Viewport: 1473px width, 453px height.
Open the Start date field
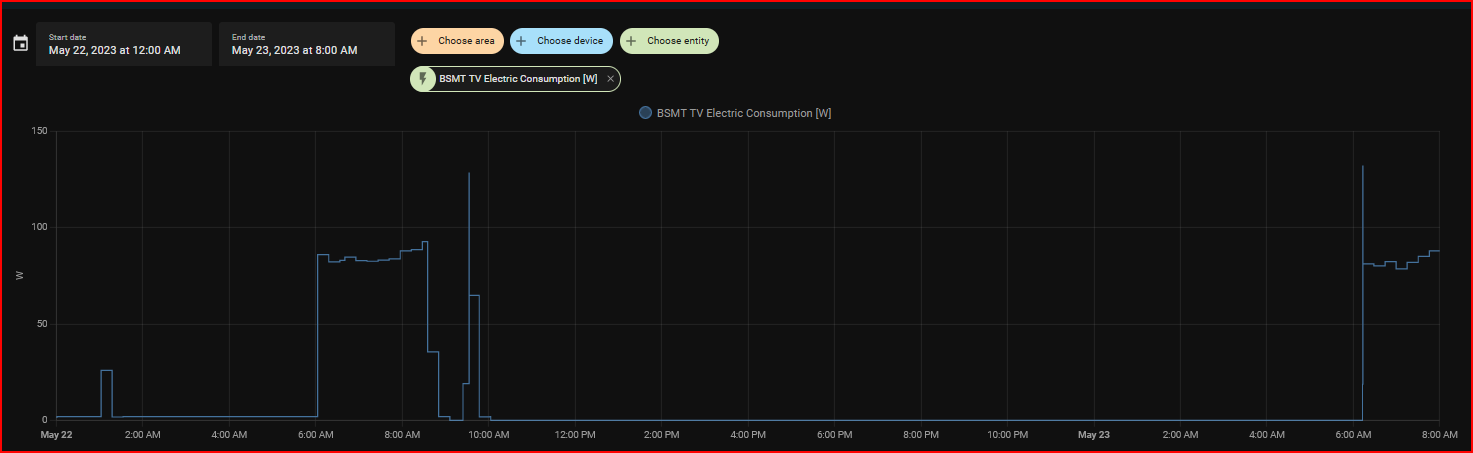123,44
